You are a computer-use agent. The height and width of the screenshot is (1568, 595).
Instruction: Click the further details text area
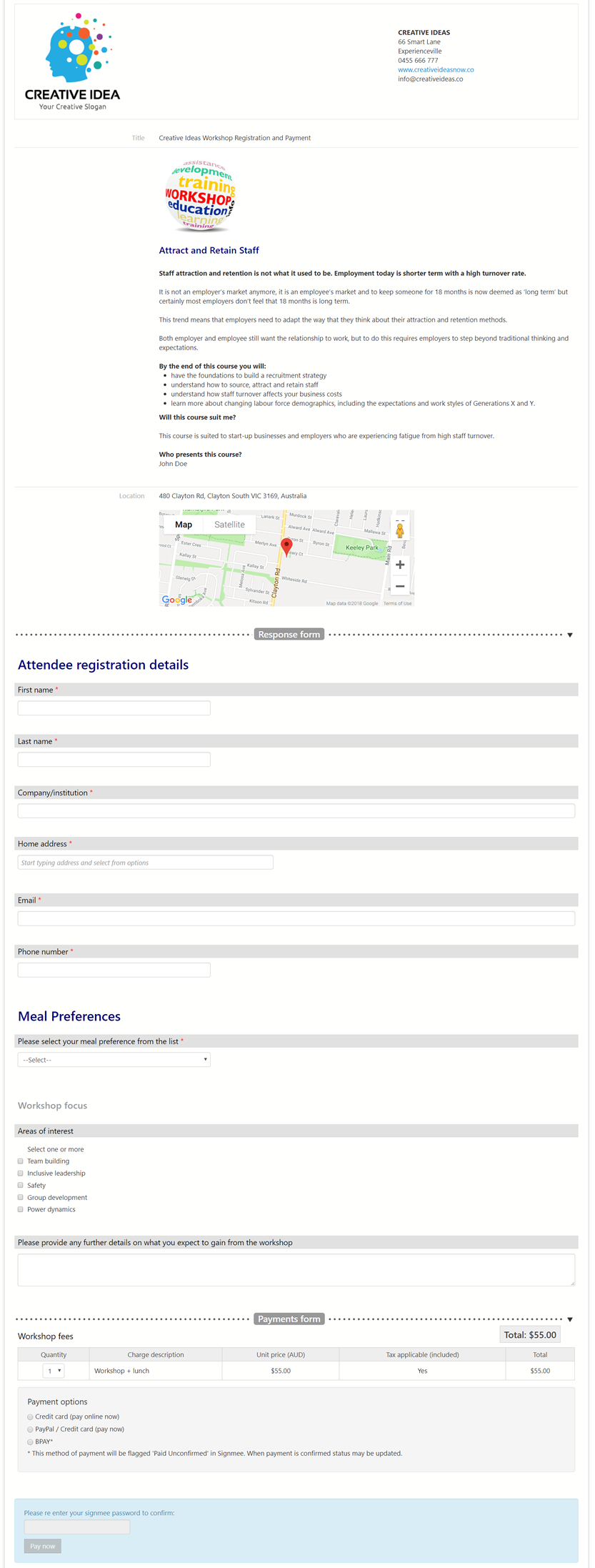pyautogui.click(x=296, y=1270)
